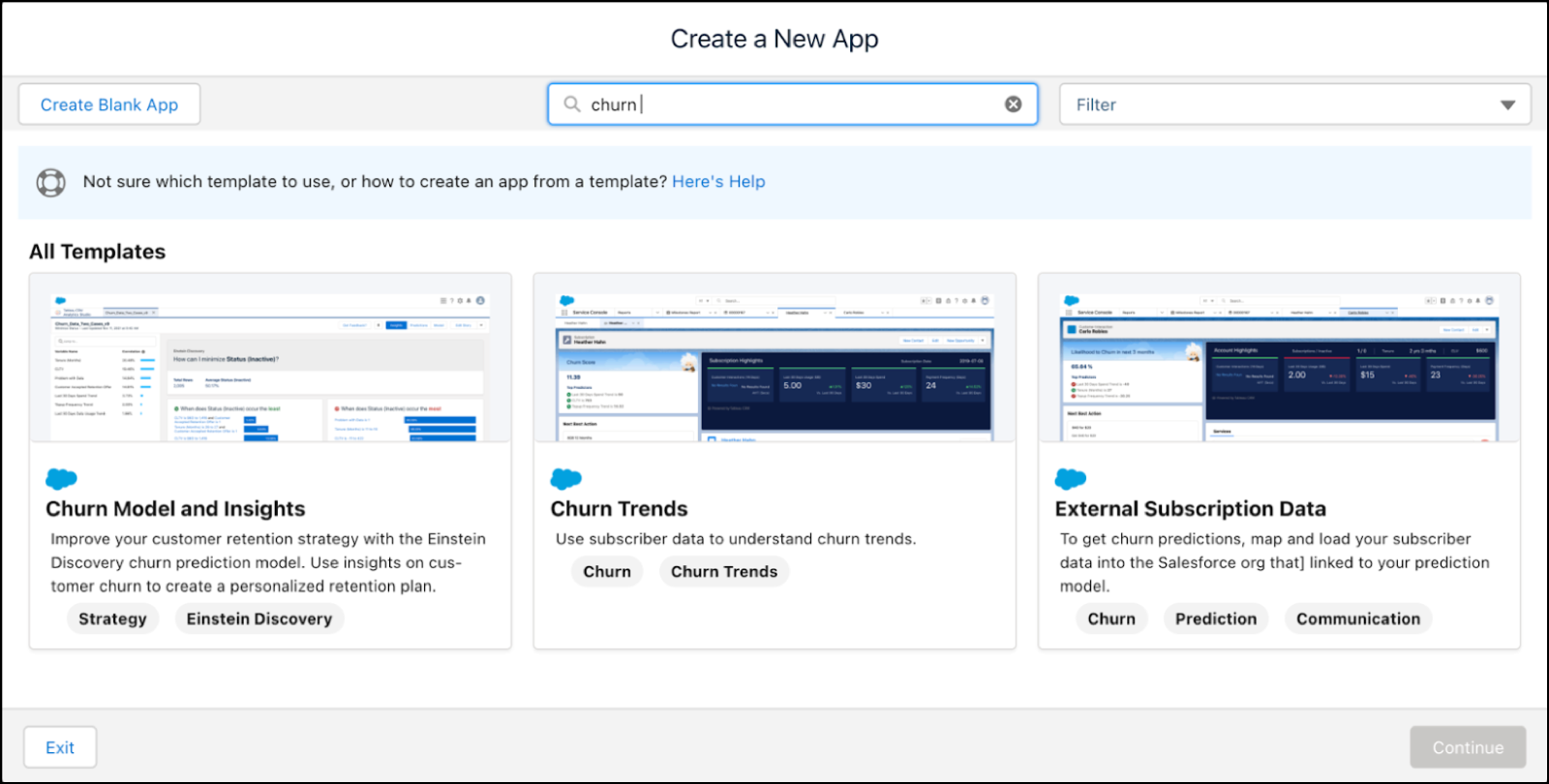Screen dimensions: 1549x784
Task: Click the magnifier search icon
Action: 572,105
